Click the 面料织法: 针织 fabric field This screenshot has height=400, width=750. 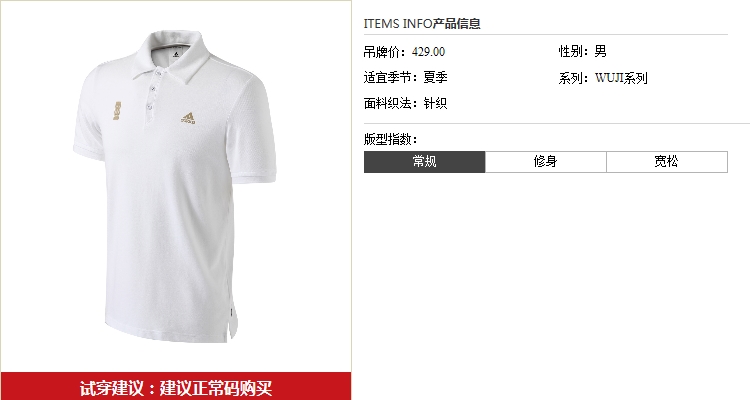click(406, 103)
